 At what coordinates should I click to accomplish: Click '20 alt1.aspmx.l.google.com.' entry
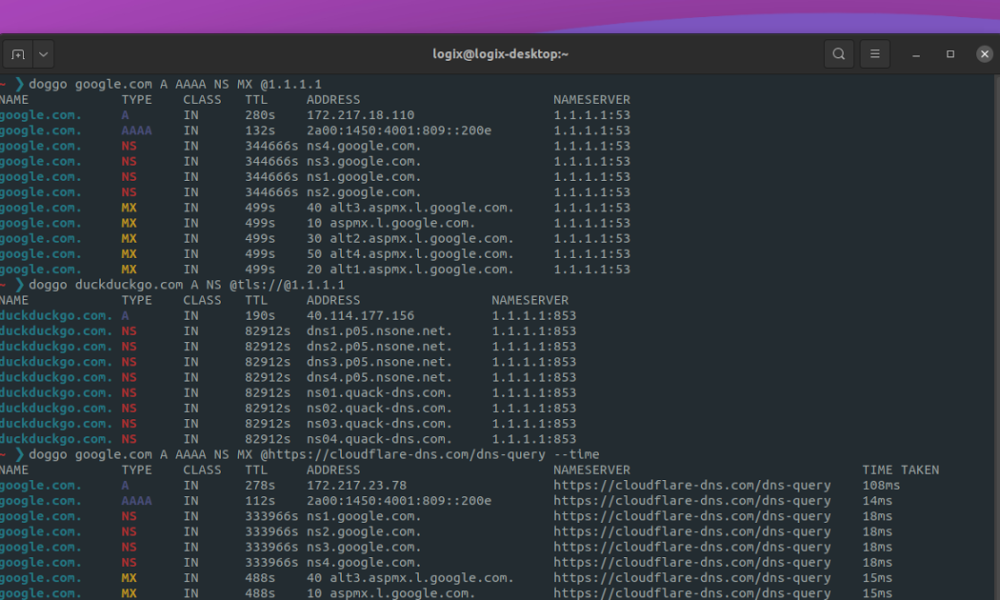pos(410,269)
